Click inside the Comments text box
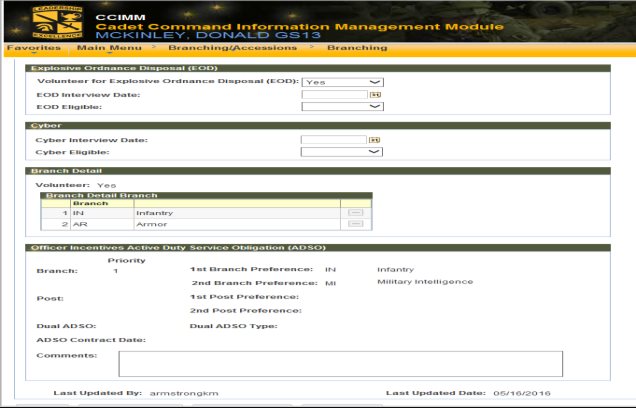 341,363
